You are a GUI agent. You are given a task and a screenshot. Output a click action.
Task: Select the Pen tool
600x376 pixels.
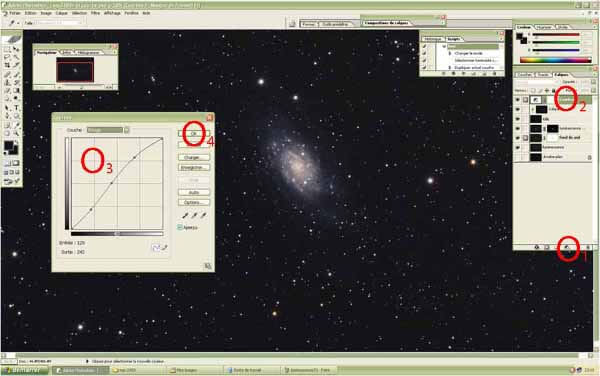point(7,116)
